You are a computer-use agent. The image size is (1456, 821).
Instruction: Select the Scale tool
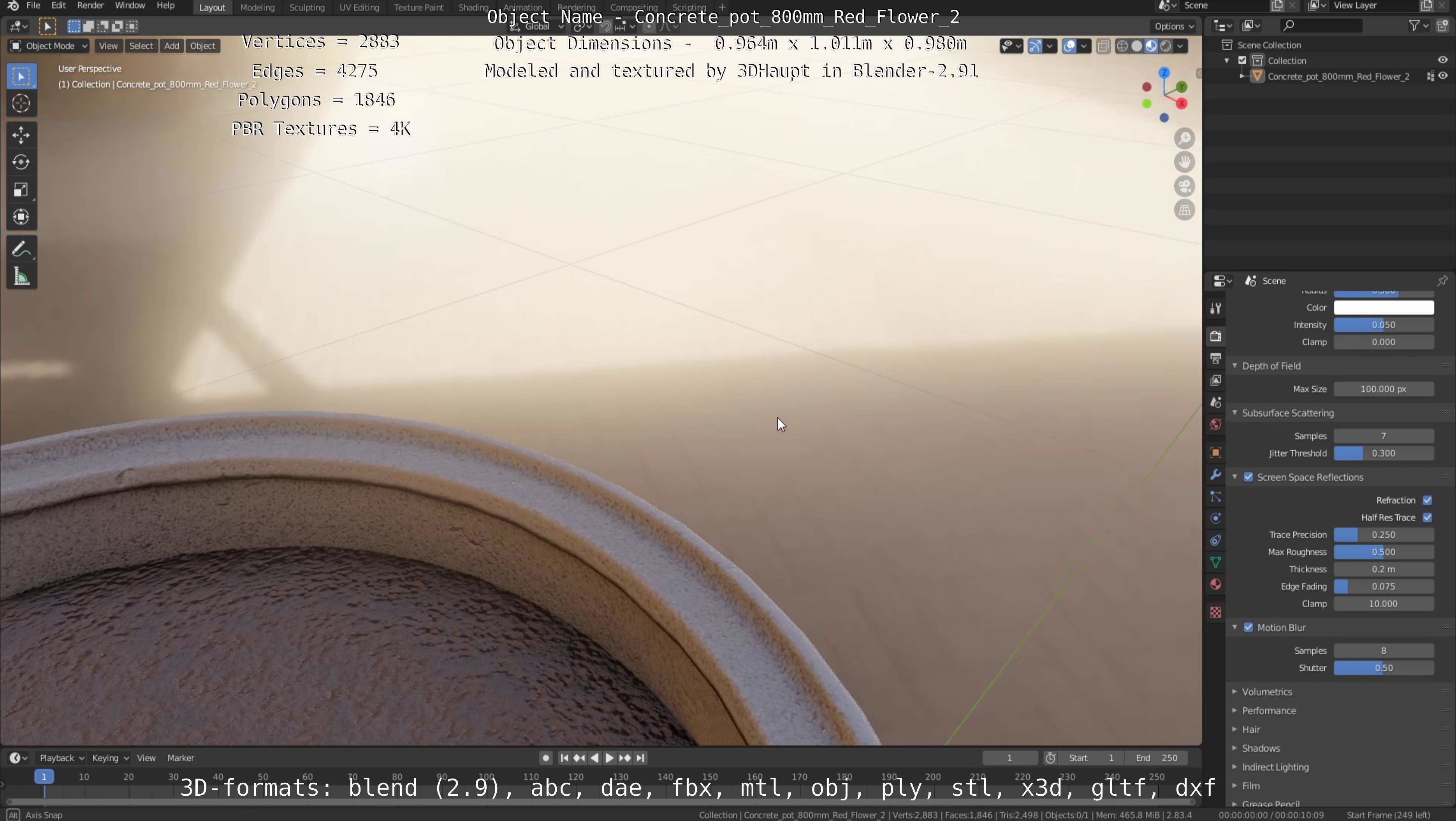pos(21,190)
